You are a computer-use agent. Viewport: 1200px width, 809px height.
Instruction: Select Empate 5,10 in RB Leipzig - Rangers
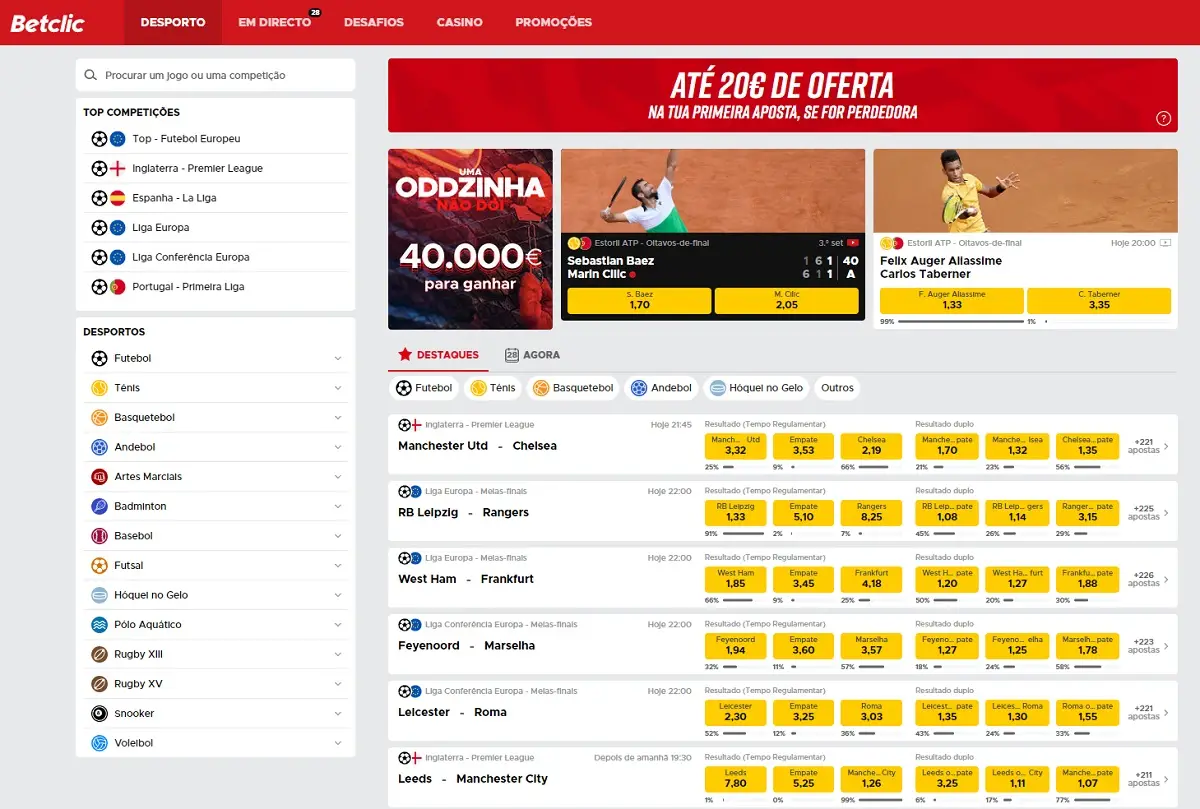tap(803, 512)
